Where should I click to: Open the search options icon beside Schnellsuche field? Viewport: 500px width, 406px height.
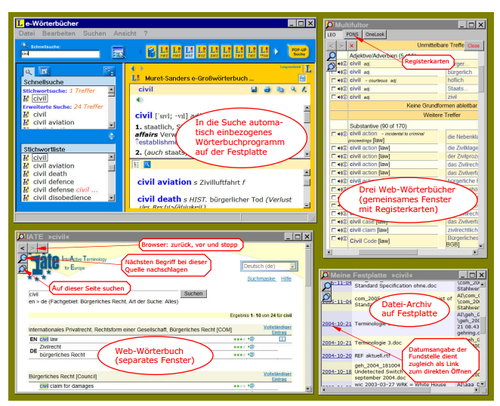point(118,53)
